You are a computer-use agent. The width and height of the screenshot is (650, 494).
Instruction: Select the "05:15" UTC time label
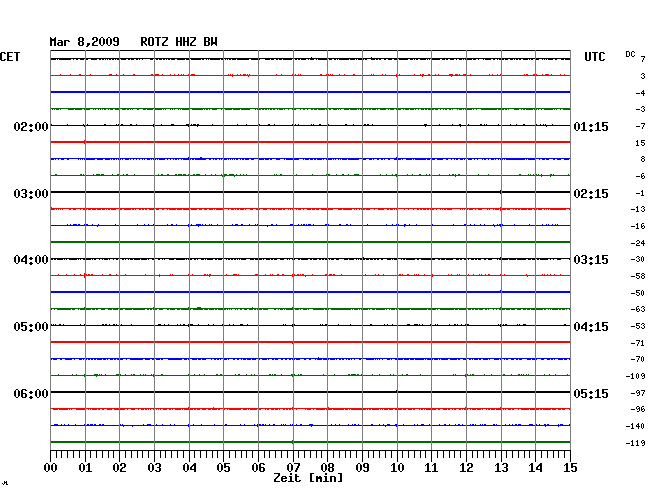click(591, 393)
